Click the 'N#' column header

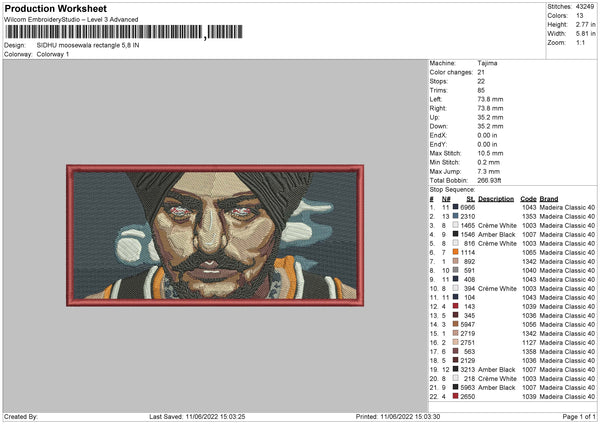point(446,199)
